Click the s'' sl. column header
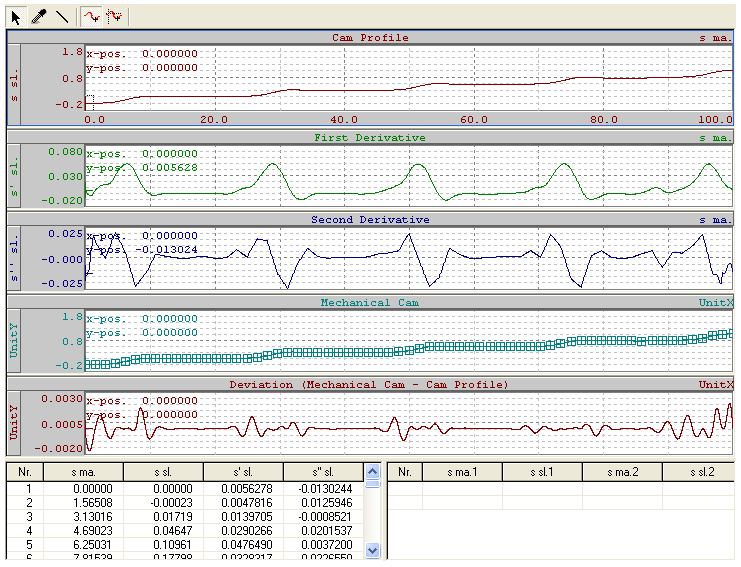741x567 pixels. click(x=323, y=472)
